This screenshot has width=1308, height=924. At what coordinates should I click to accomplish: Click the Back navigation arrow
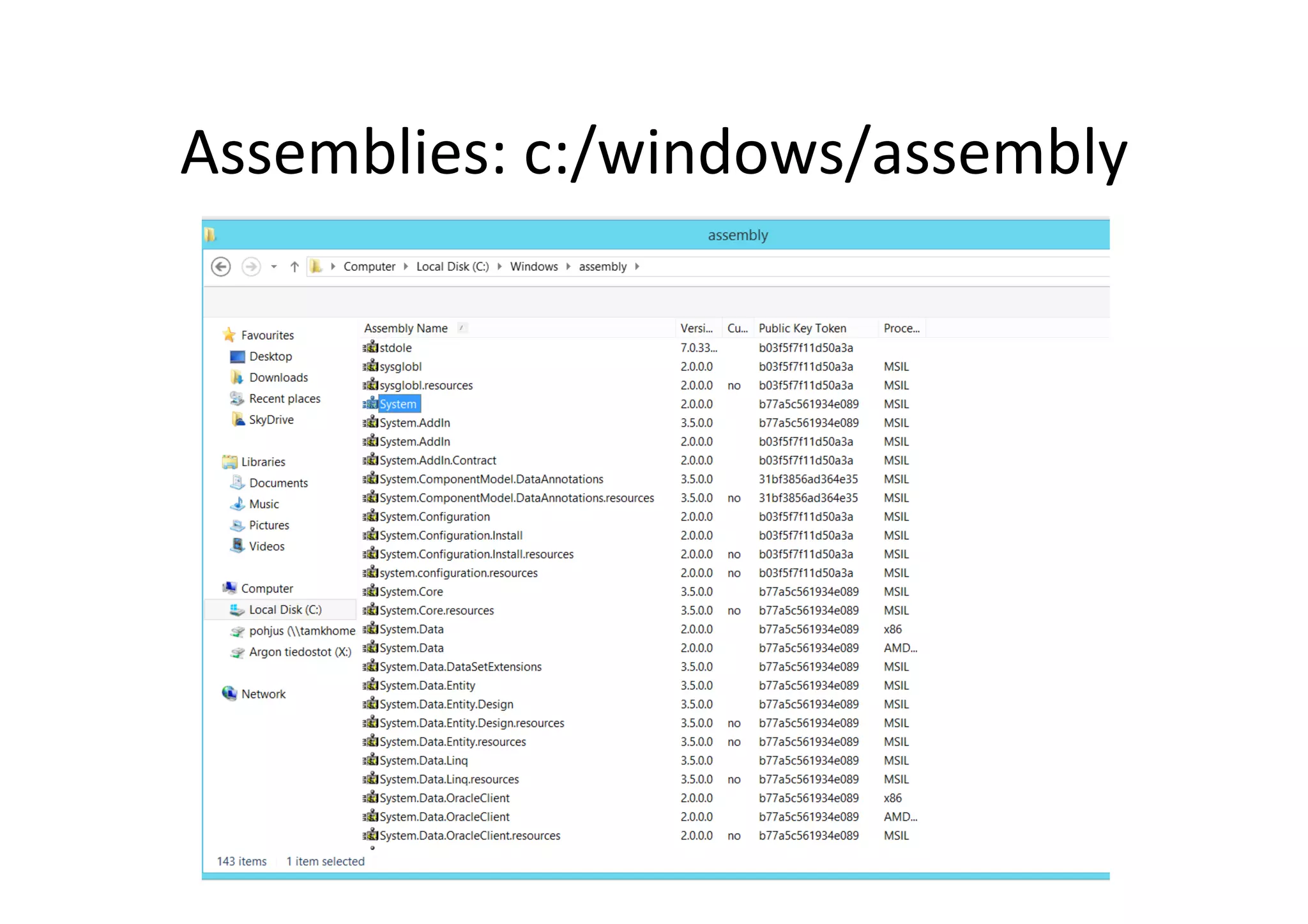coord(221,266)
